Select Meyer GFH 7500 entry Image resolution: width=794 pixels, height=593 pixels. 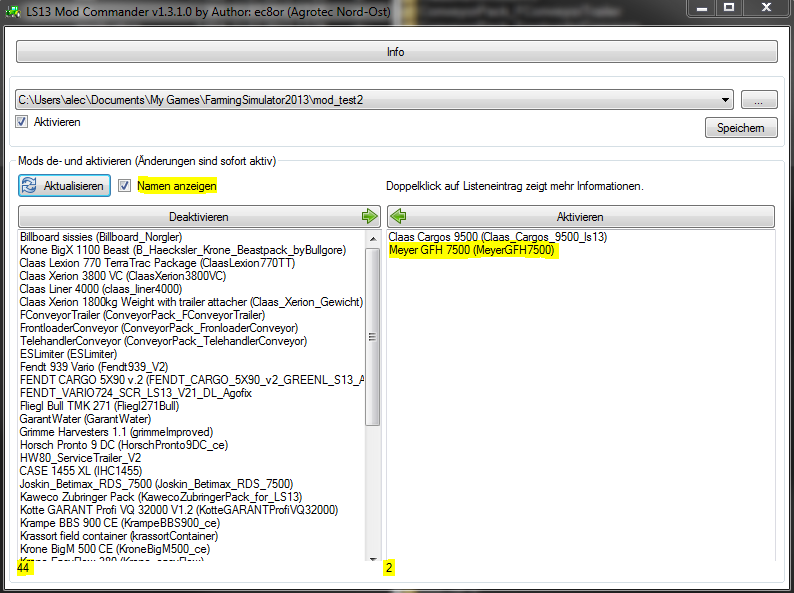click(472, 250)
